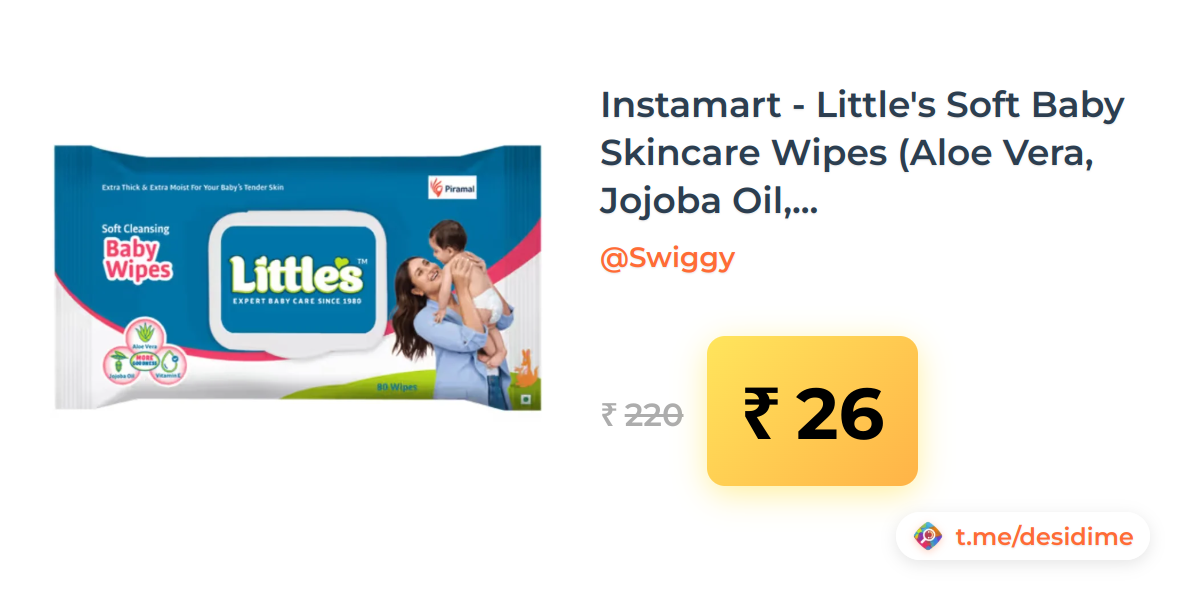1200x600 pixels.
Task: Click the Instamart Little's Soft Baby product title
Action: point(862,152)
